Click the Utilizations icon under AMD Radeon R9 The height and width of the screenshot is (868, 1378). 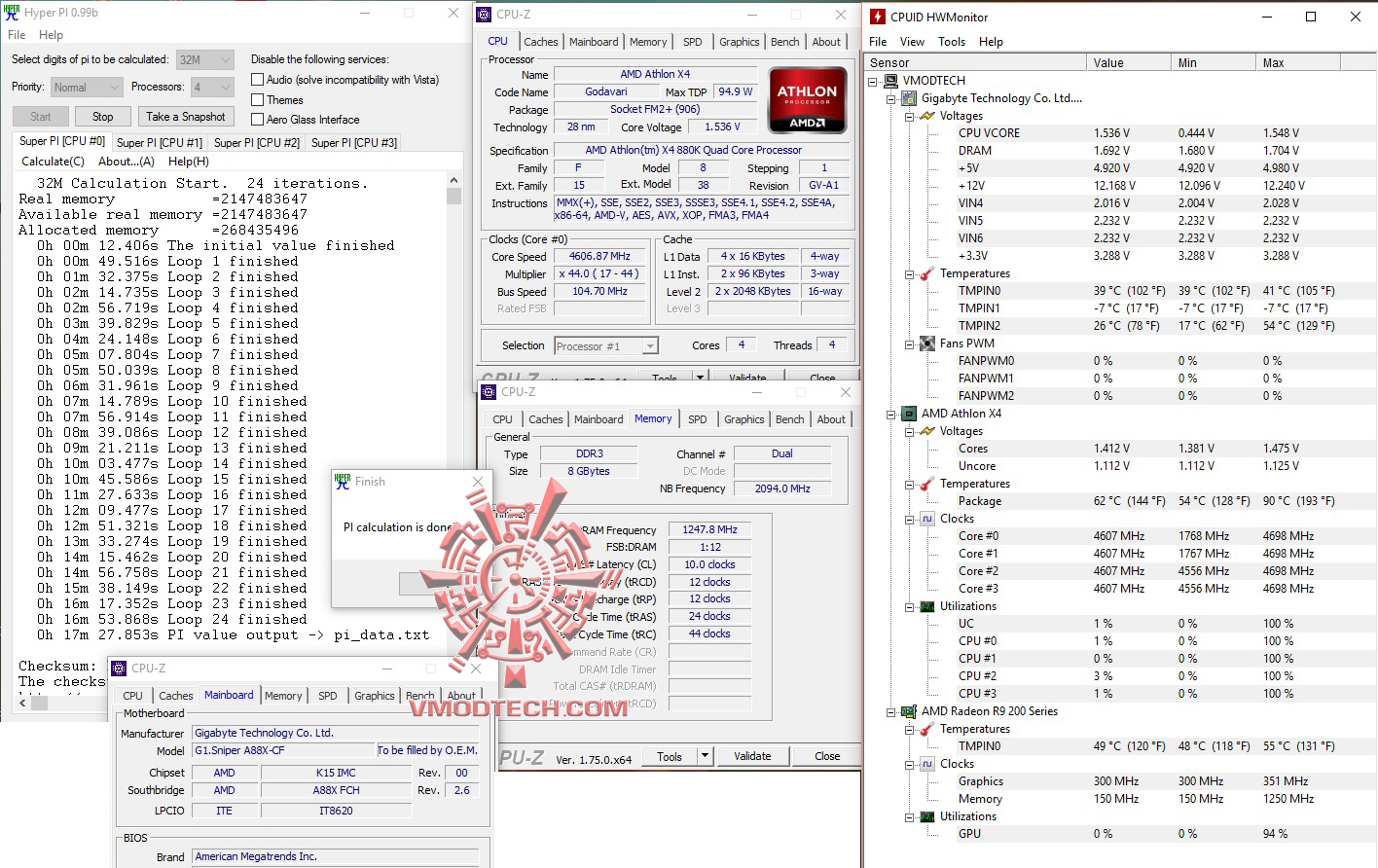(x=927, y=816)
